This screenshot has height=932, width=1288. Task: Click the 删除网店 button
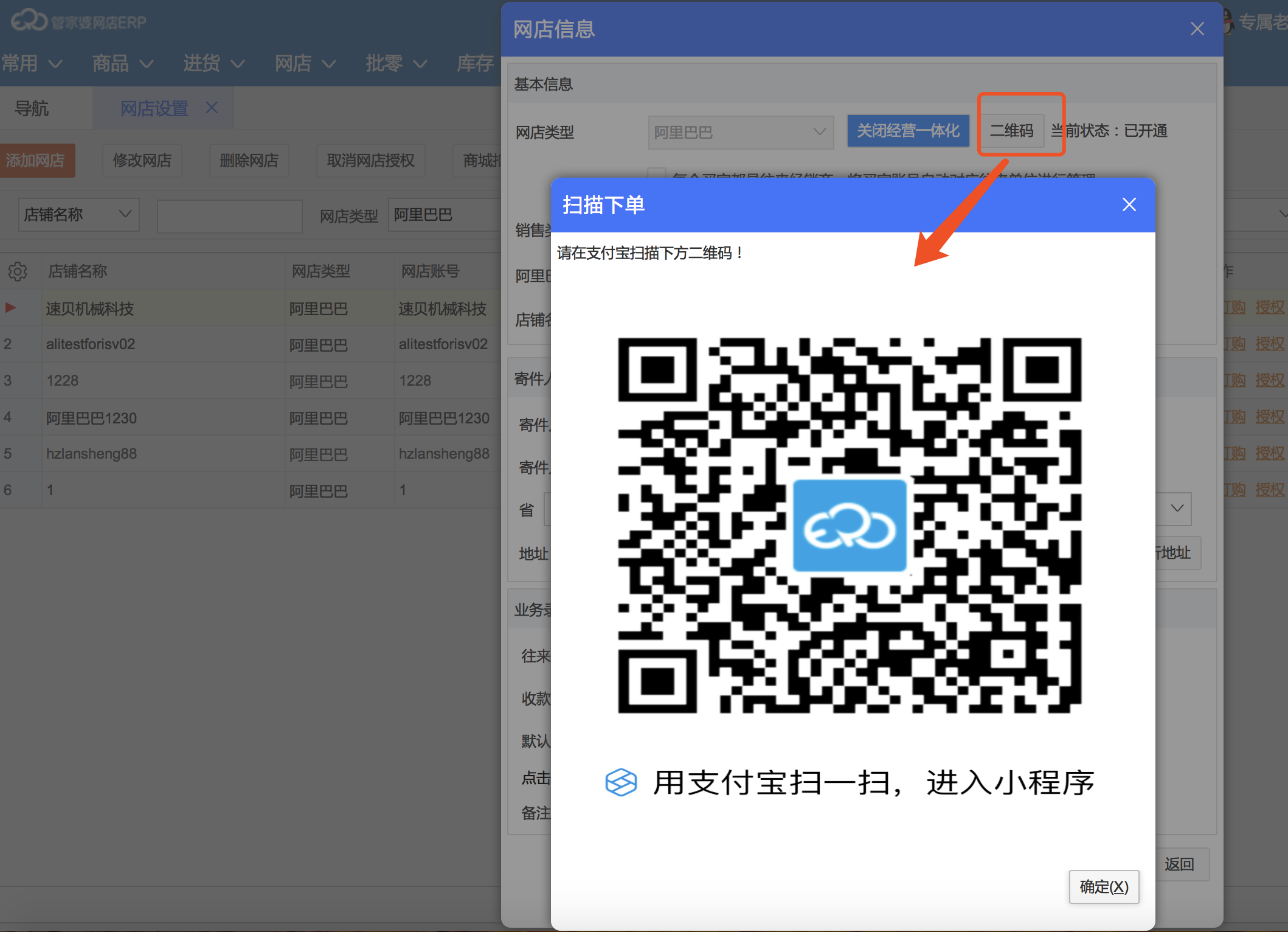point(249,161)
